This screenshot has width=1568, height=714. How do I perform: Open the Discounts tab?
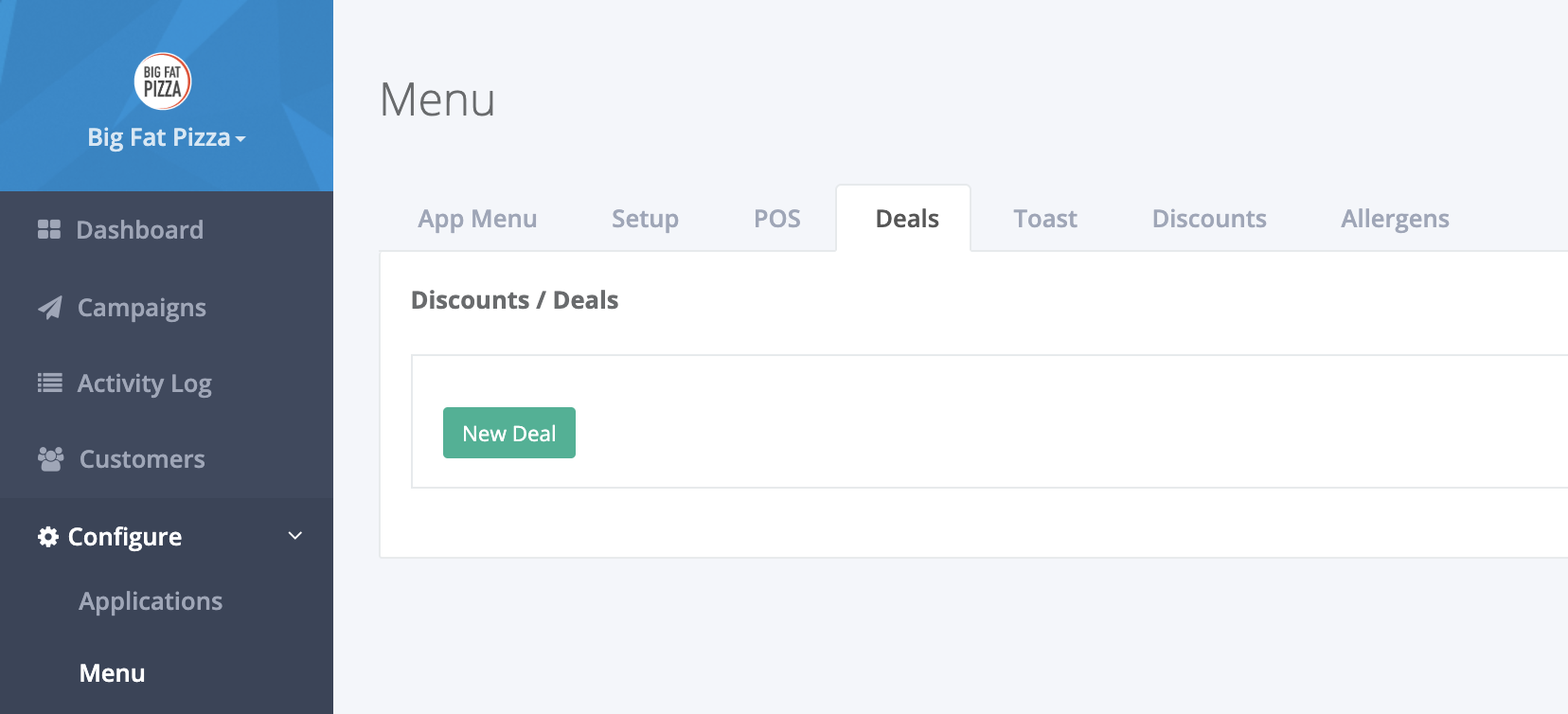pos(1209,219)
